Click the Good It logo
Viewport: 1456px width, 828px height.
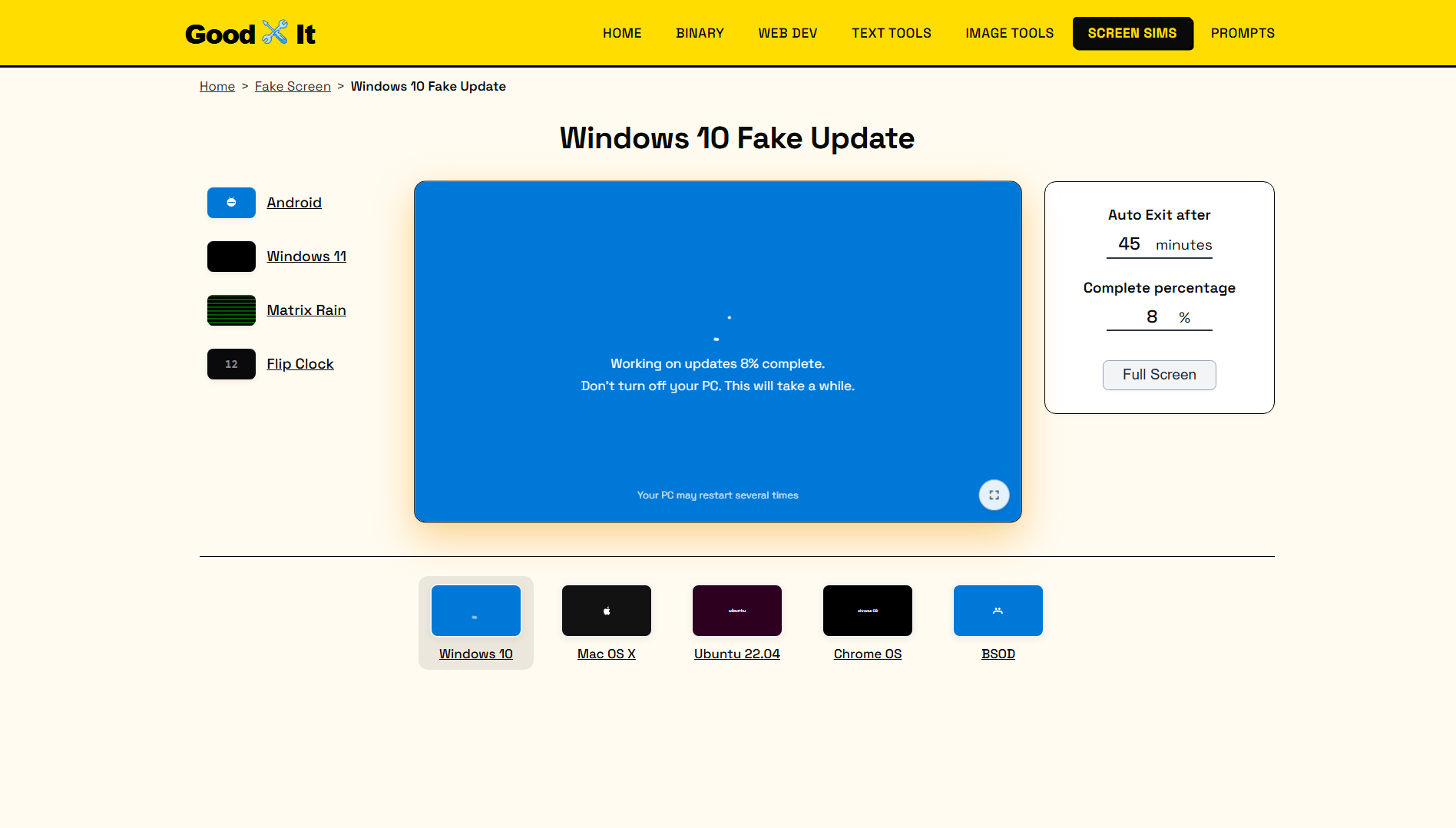coord(250,33)
